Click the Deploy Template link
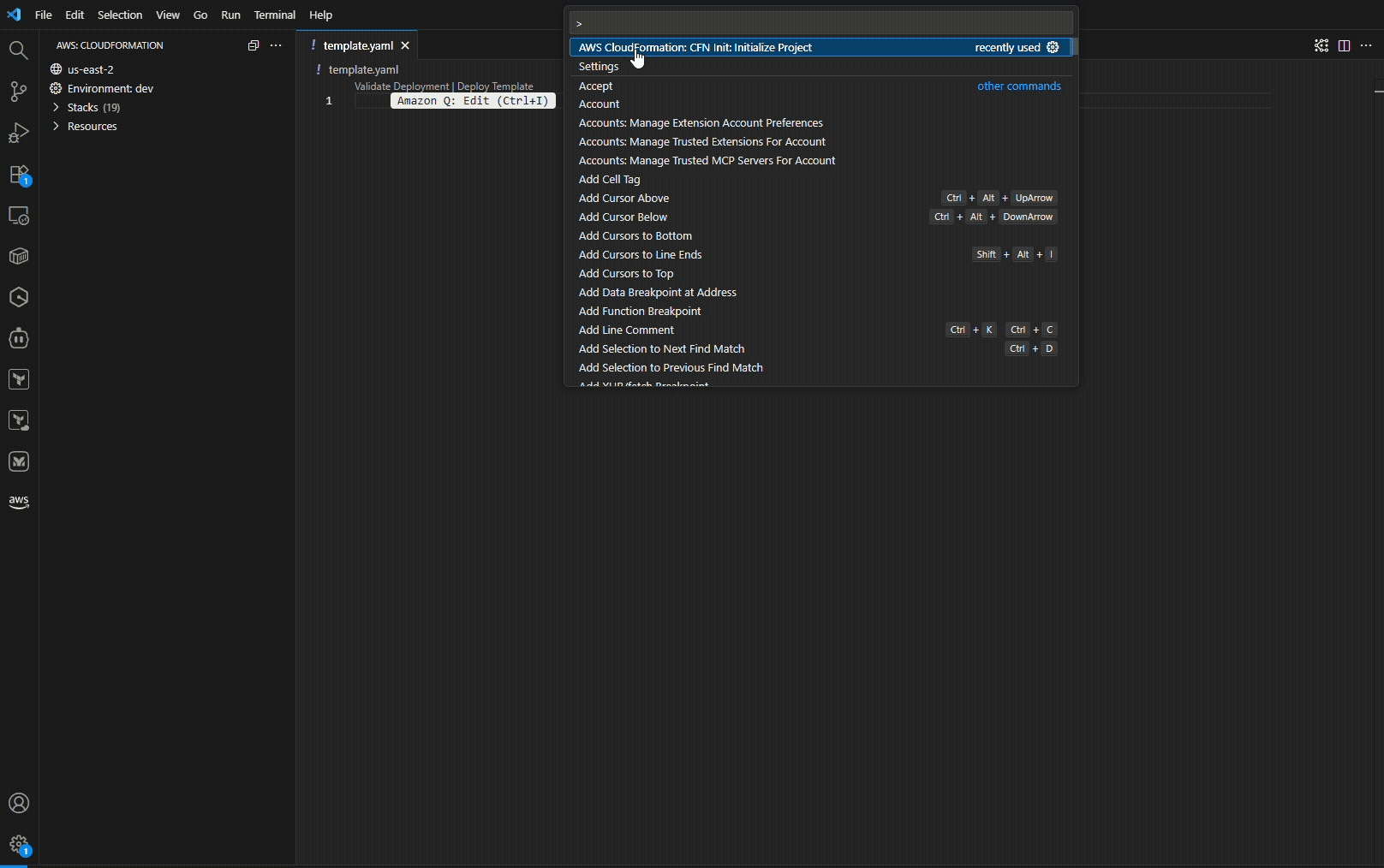The height and width of the screenshot is (868, 1384). (x=494, y=86)
